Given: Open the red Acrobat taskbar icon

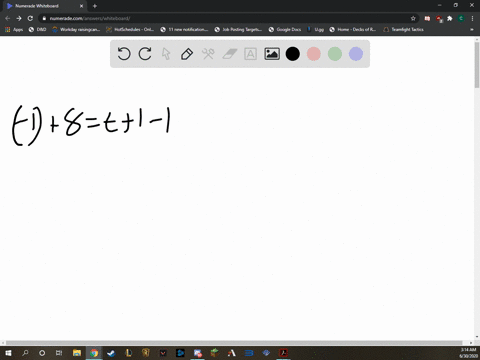Looking at the screenshot, I should point(283,353).
